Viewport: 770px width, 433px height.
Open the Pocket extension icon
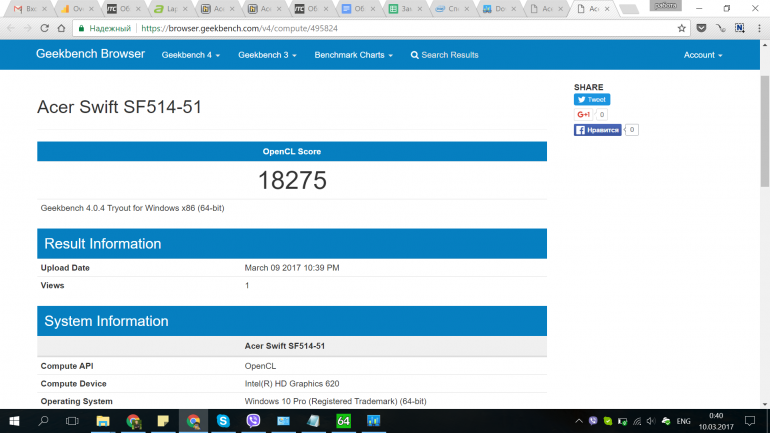[701, 28]
